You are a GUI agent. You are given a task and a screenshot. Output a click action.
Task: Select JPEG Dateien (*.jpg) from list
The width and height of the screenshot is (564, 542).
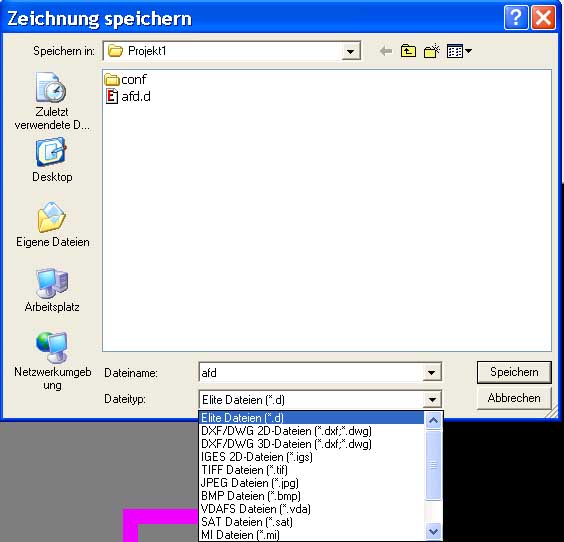click(x=250, y=483)
